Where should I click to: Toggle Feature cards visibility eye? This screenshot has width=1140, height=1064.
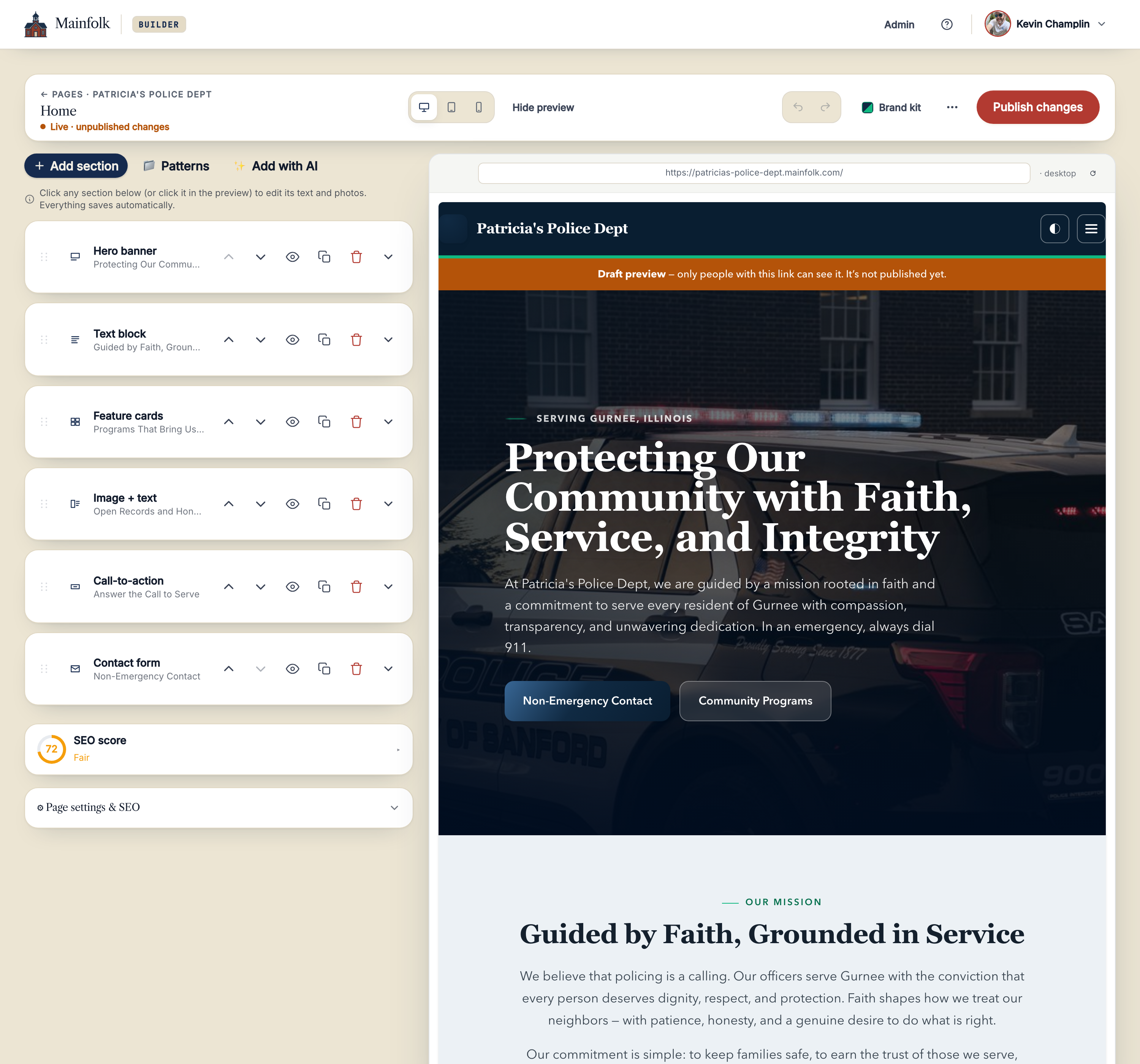[x=293, y=421]
